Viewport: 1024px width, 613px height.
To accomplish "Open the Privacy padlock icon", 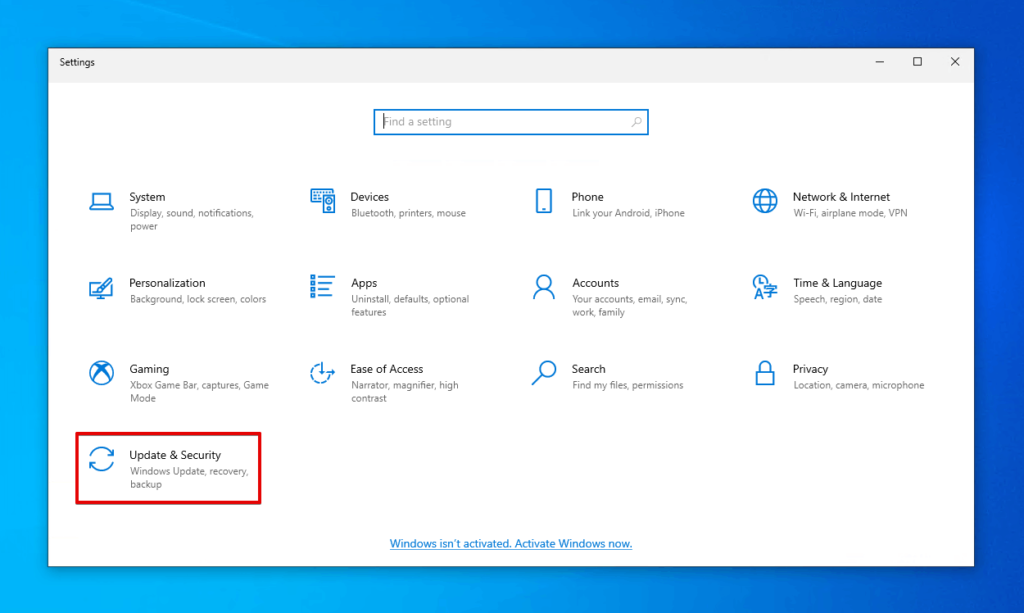I will pyautogui.click(x=765, y=373).
